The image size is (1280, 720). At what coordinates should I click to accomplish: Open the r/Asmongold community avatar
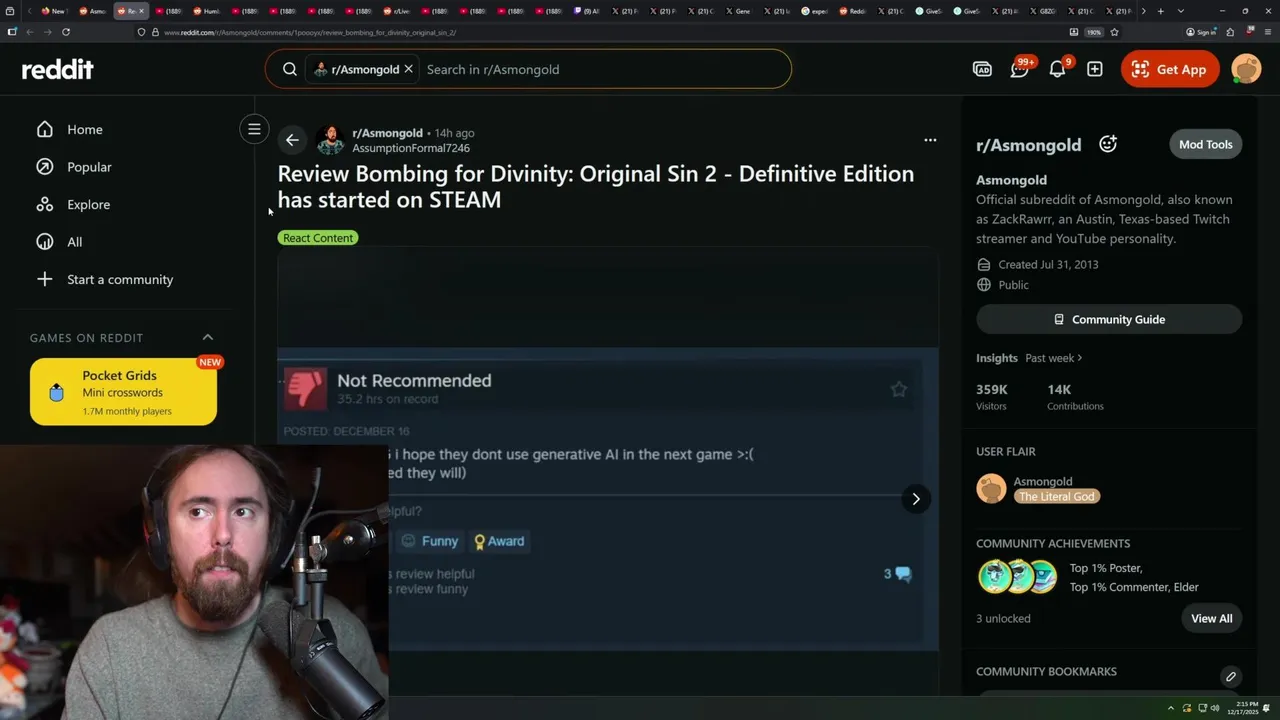tap(330, 140)
